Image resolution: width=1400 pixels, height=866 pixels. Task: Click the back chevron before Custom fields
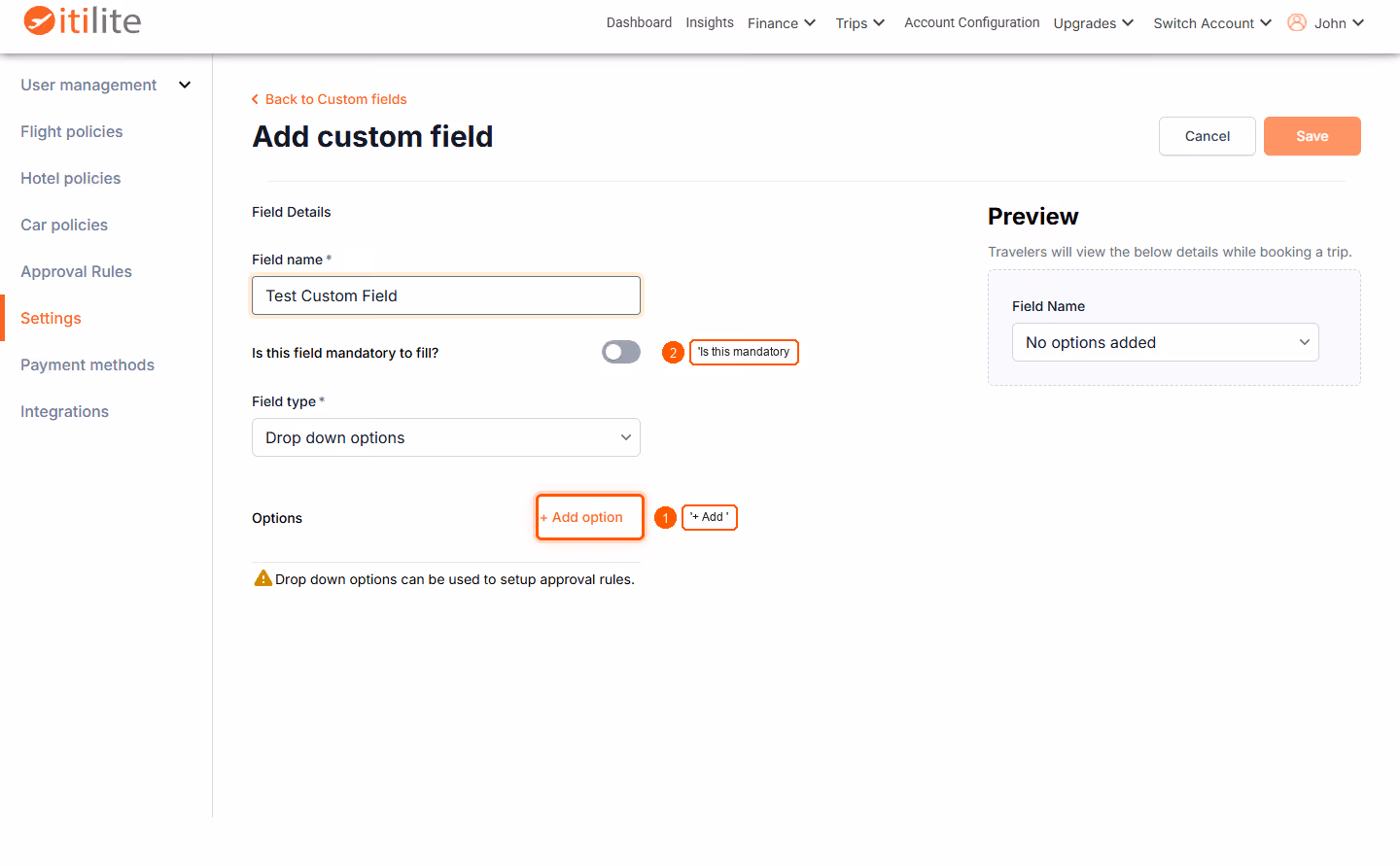(255, 99)
